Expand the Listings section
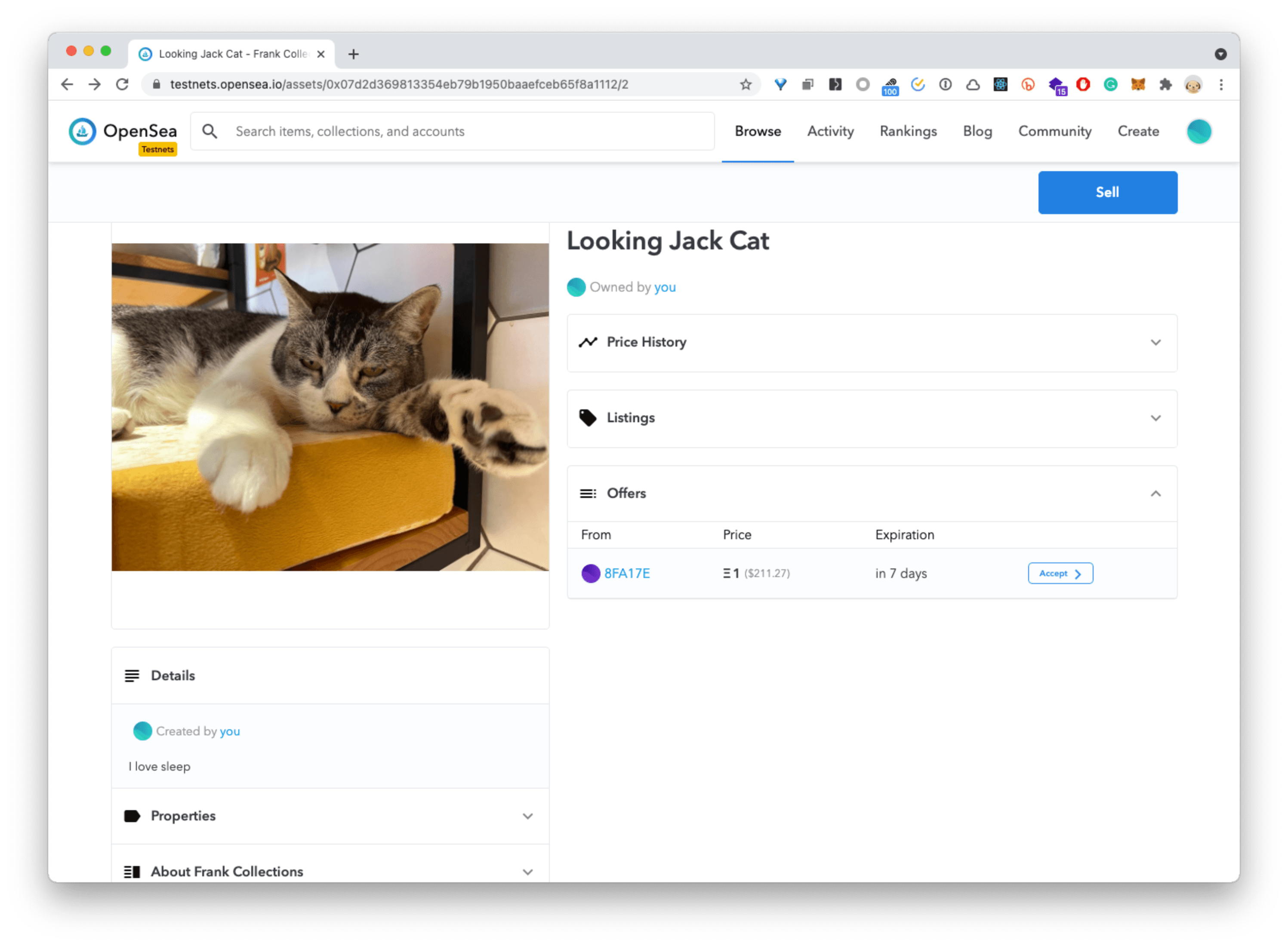The width and height of the screenshot is (1288, 946). pos(872,418)
